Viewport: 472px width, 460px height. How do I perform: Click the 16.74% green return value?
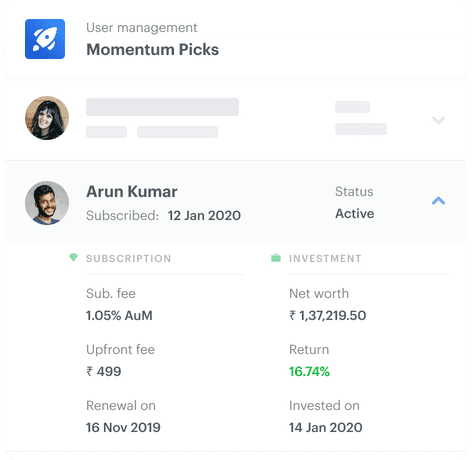[x=309, y=371]
